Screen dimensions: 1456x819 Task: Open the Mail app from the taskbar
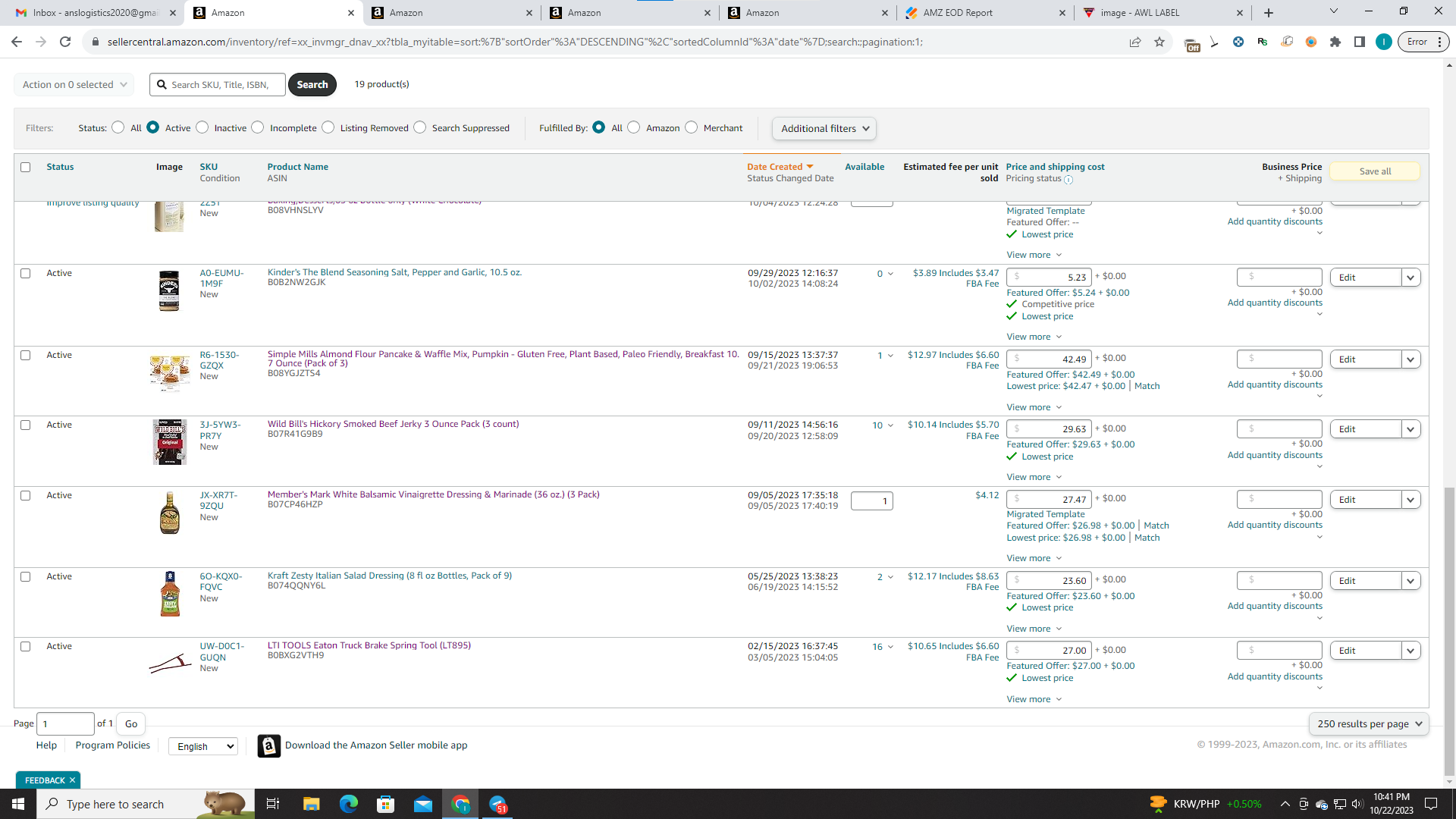pyautogui.click(x=423, y=804)
